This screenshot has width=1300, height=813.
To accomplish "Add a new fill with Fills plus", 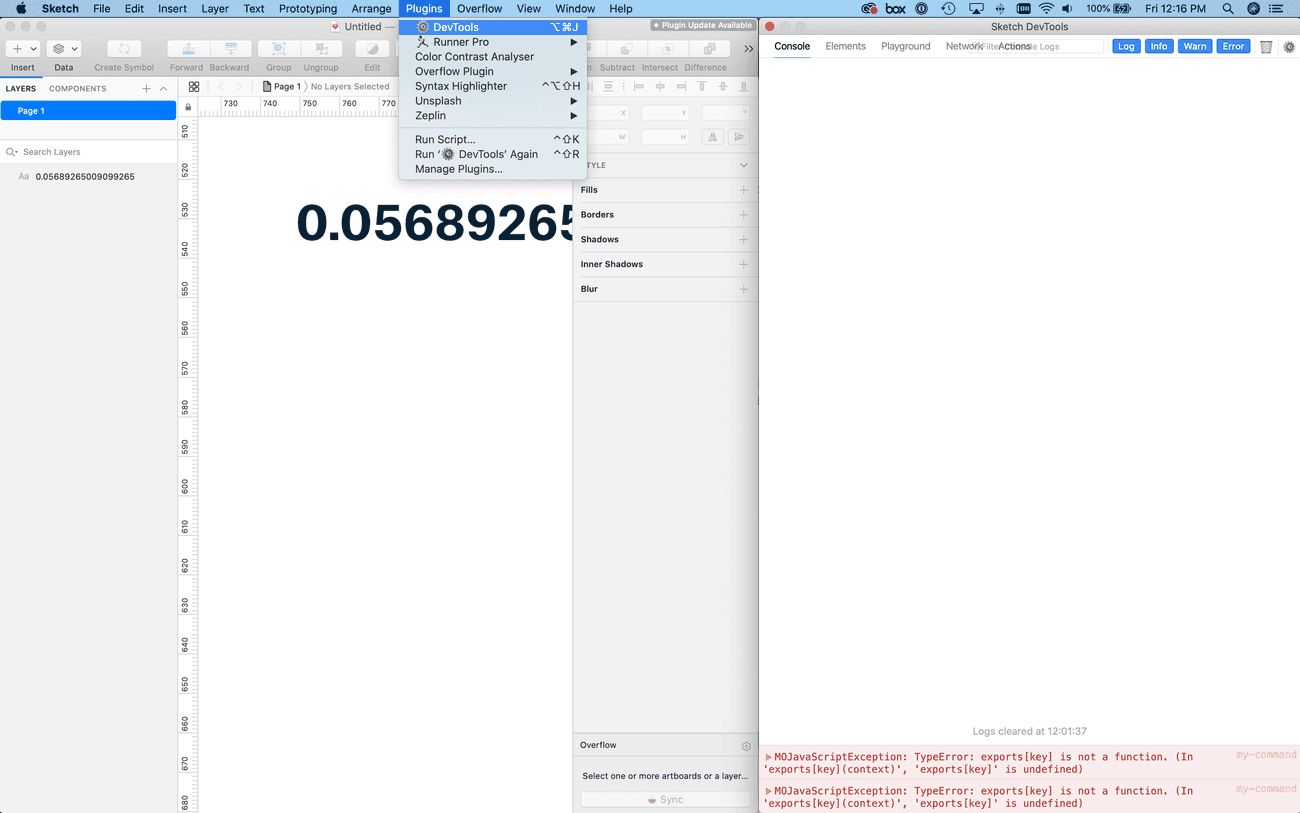I will [x=743, y=190].
